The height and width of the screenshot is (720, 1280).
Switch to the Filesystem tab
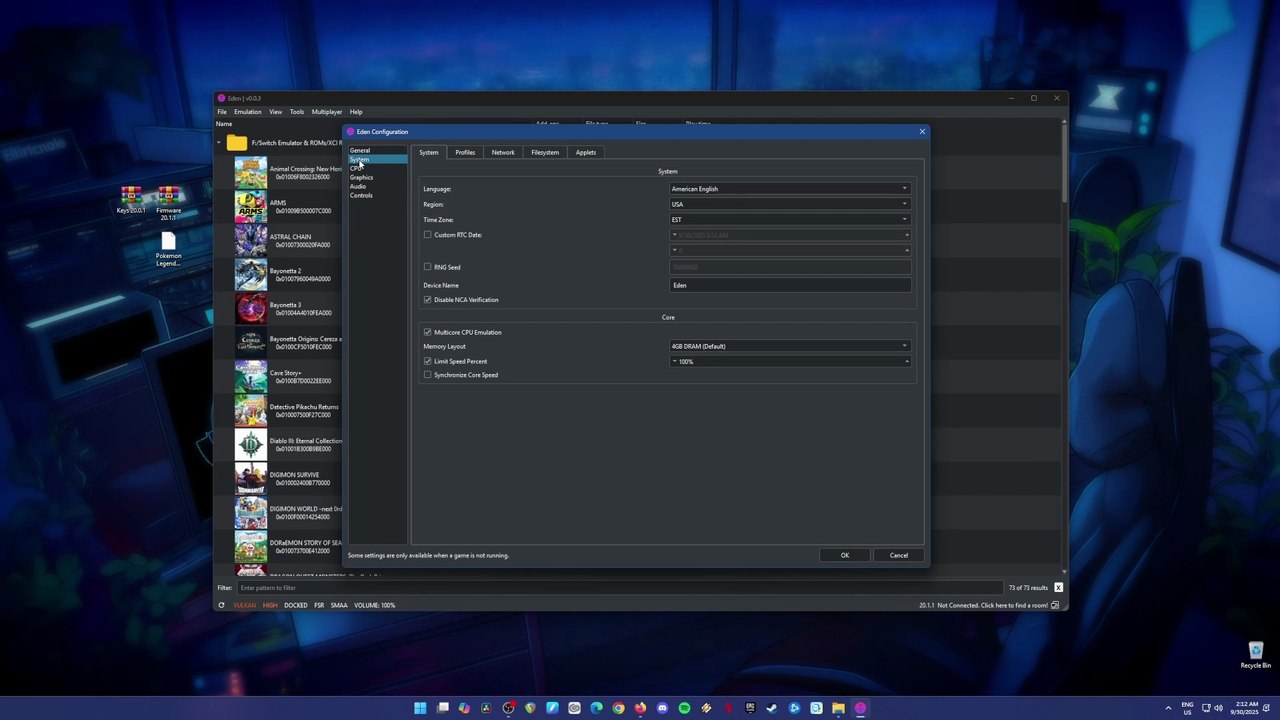(x=545, y=152)
